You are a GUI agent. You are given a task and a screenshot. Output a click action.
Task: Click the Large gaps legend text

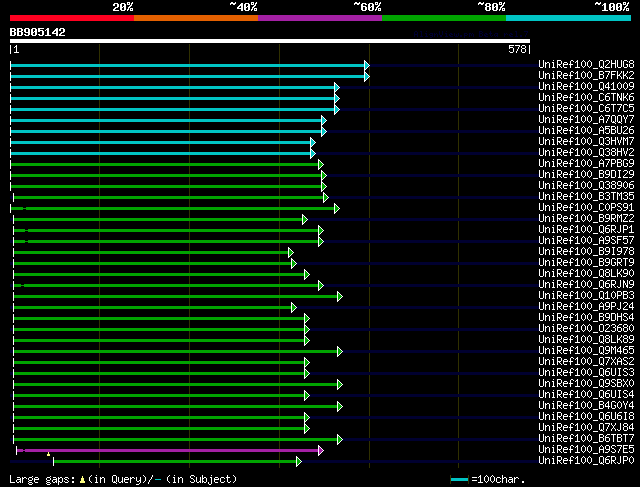pos(42,479)
